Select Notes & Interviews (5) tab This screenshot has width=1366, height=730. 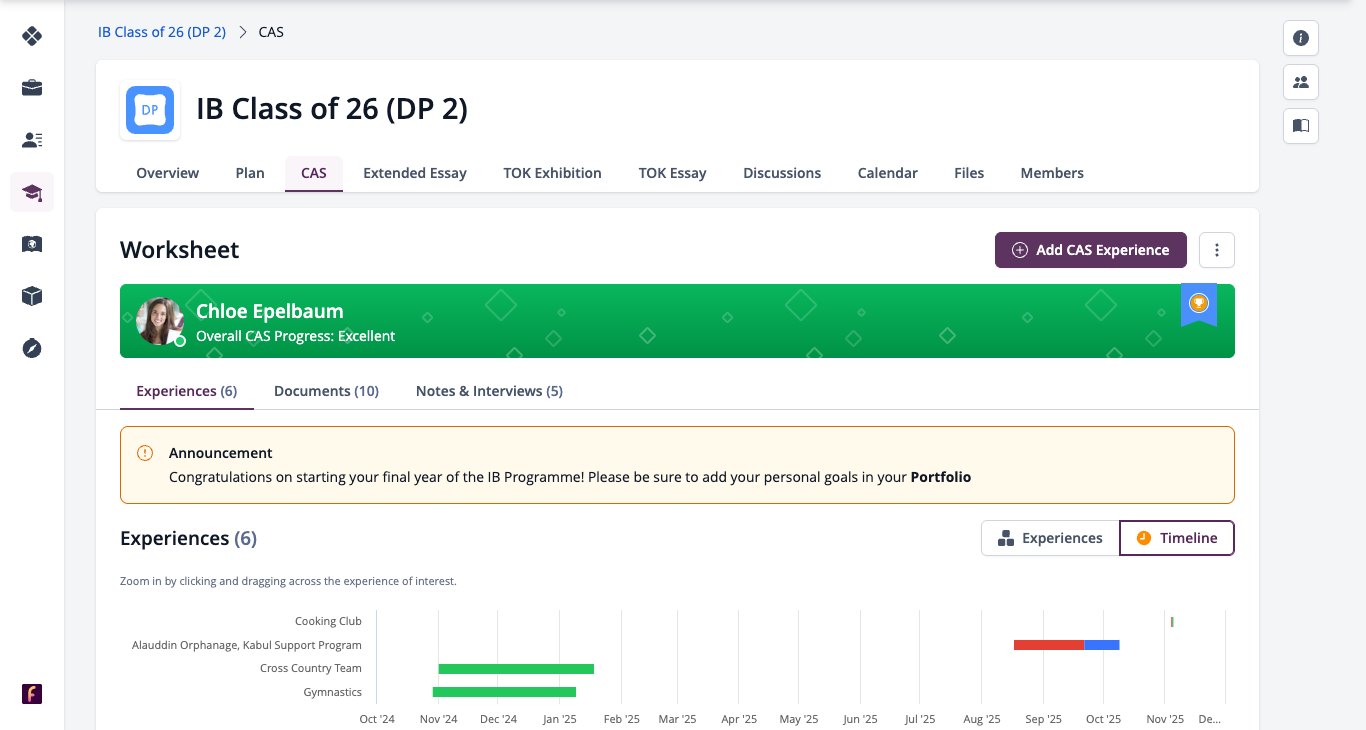tap(489, 391)
